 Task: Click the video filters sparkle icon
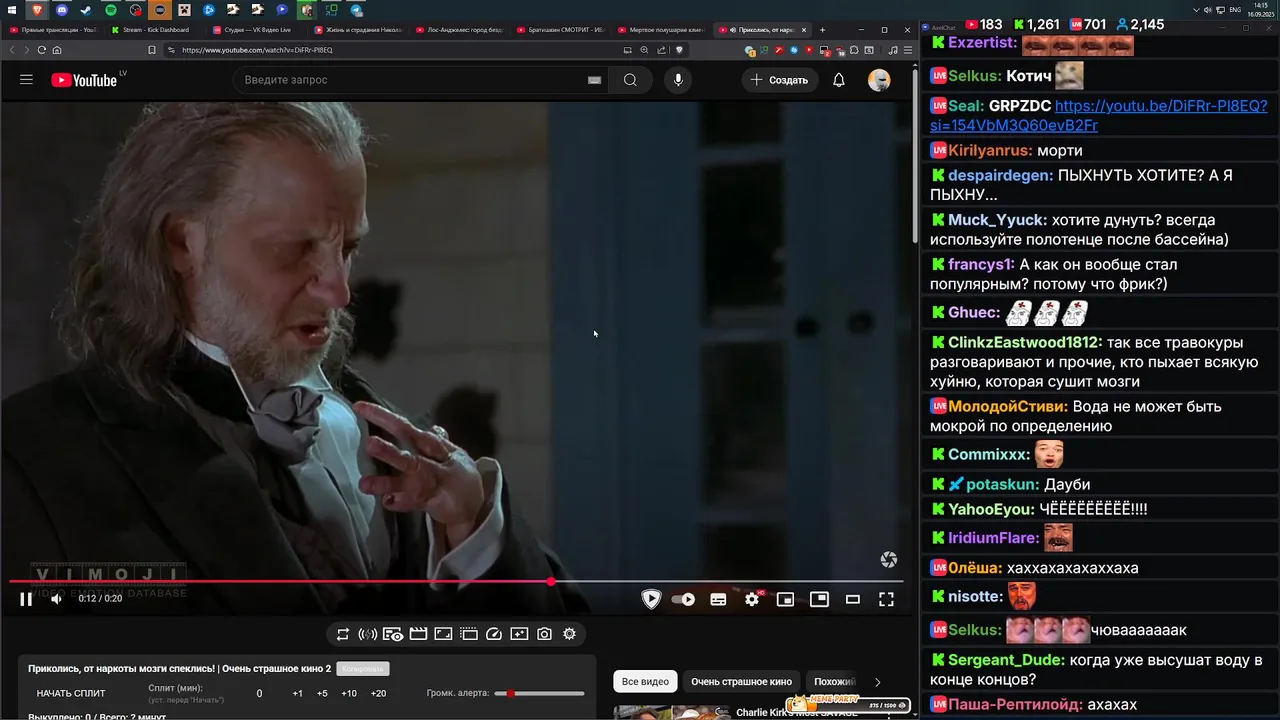coord(519,634)
